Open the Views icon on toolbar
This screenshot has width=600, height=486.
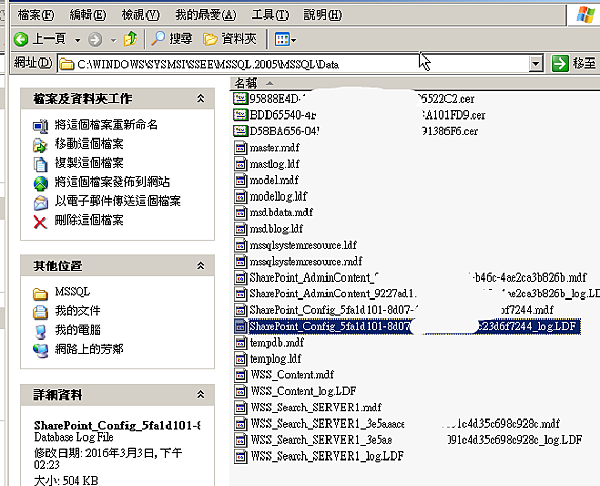coord(282,39)
